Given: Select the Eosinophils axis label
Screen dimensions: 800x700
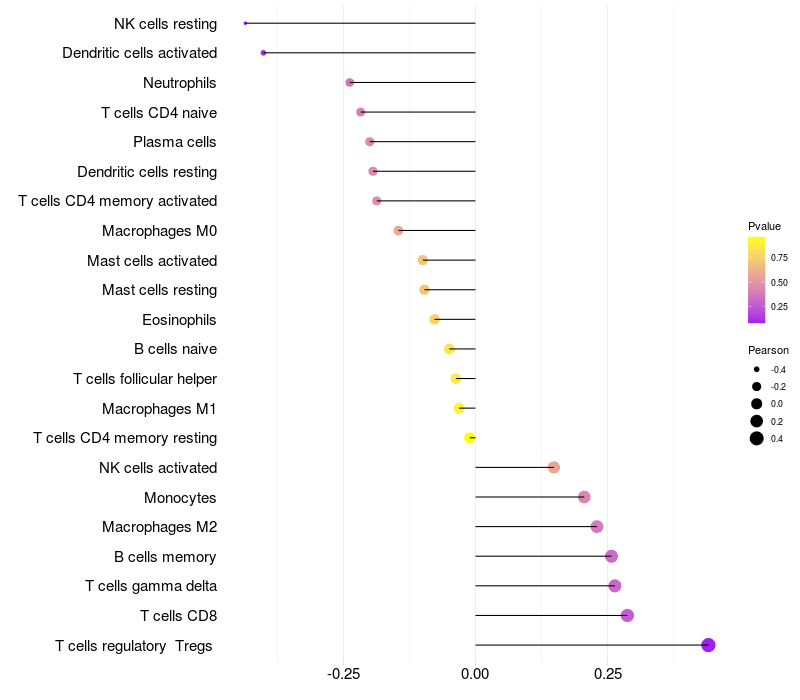Looking at the screenshot, I should click(x=180, y=320).
